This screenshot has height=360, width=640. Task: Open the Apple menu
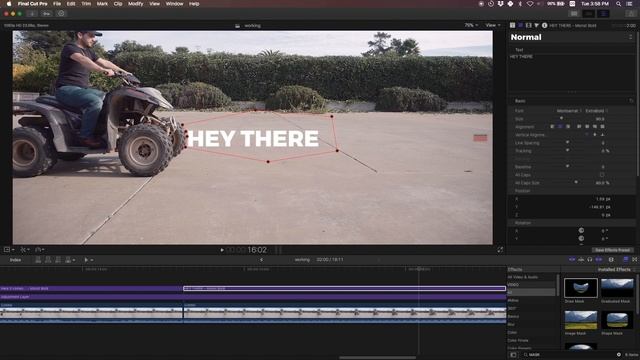9,4
